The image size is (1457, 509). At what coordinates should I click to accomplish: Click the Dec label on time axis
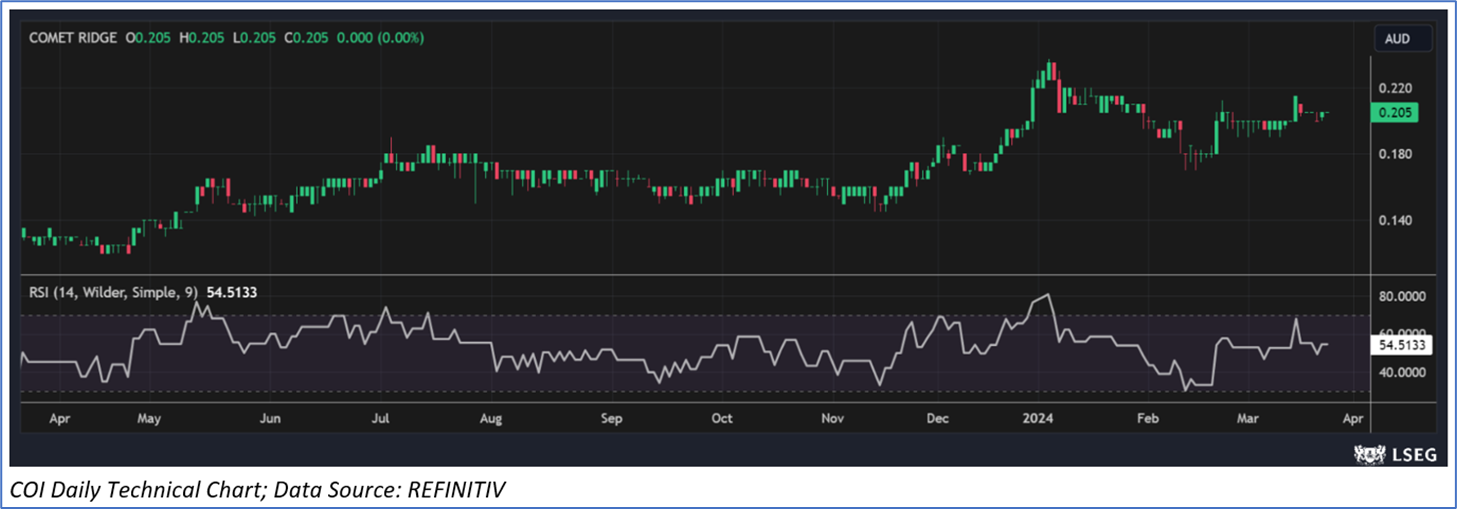pyautogui.click(x=937, y=418)
